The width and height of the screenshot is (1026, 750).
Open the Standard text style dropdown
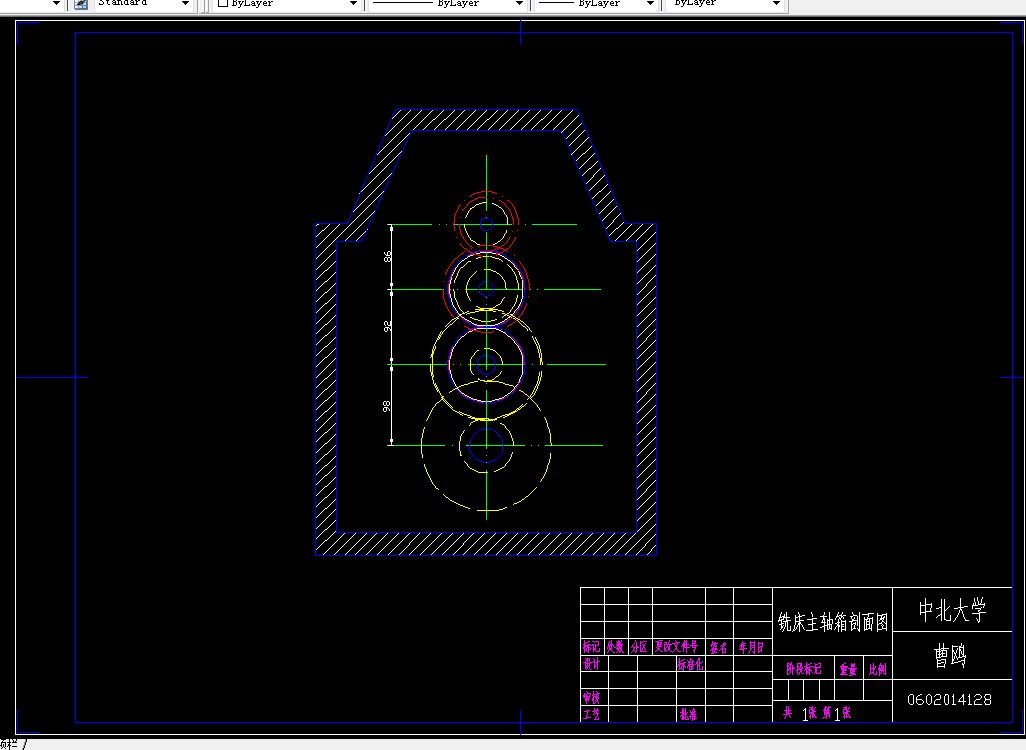pyautogui.click(x=185, y=3)
